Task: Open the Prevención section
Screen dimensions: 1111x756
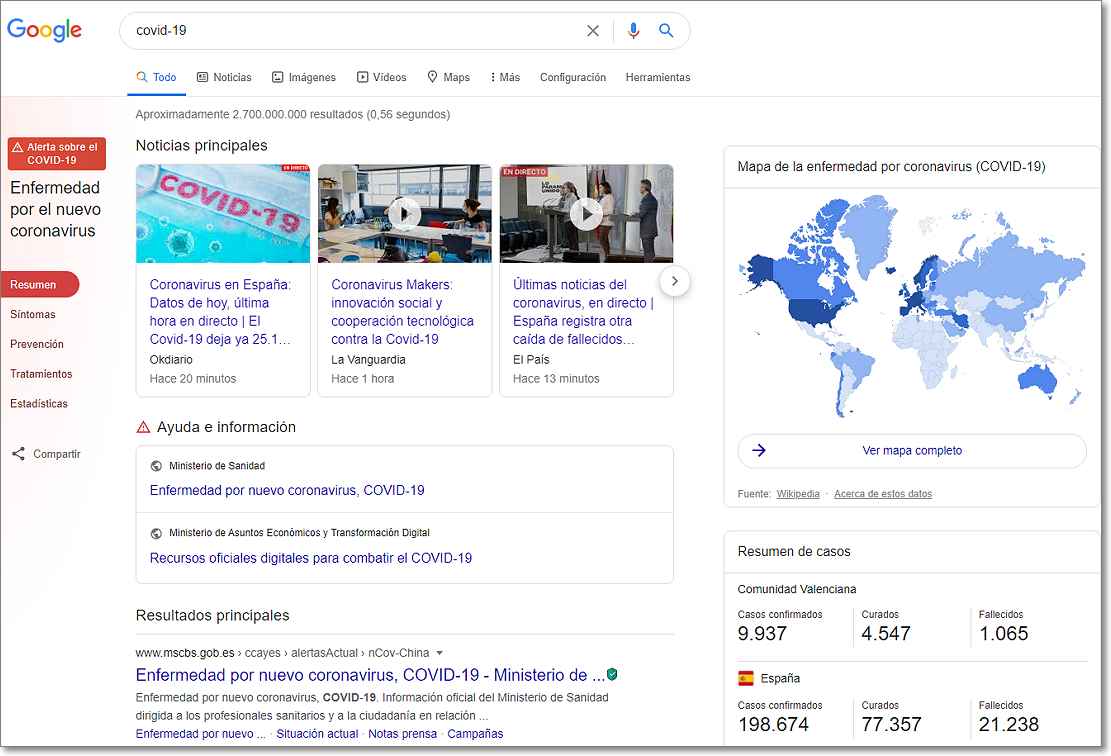Action: point(37,344)
